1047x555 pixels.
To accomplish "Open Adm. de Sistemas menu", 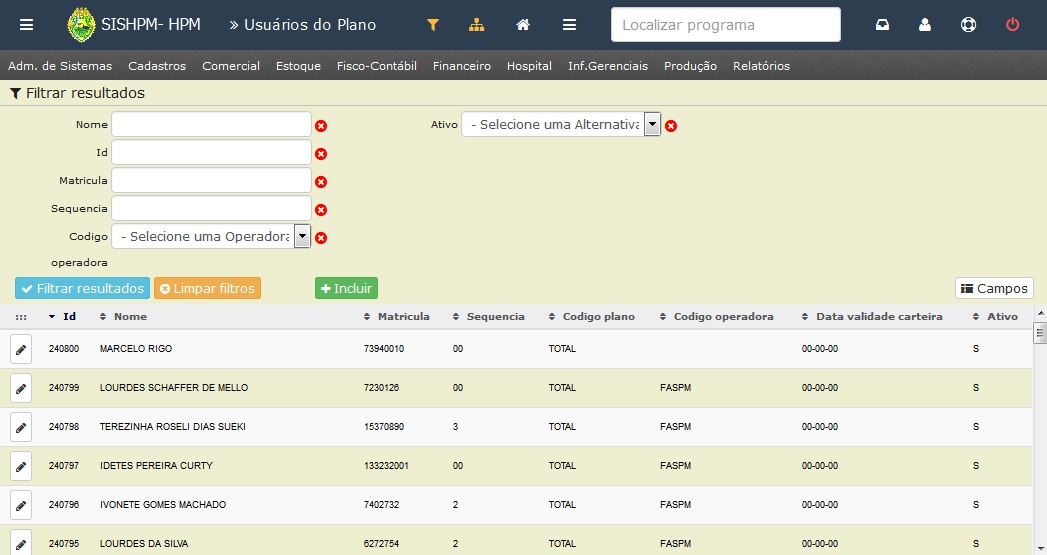I will tap(60, 65).
